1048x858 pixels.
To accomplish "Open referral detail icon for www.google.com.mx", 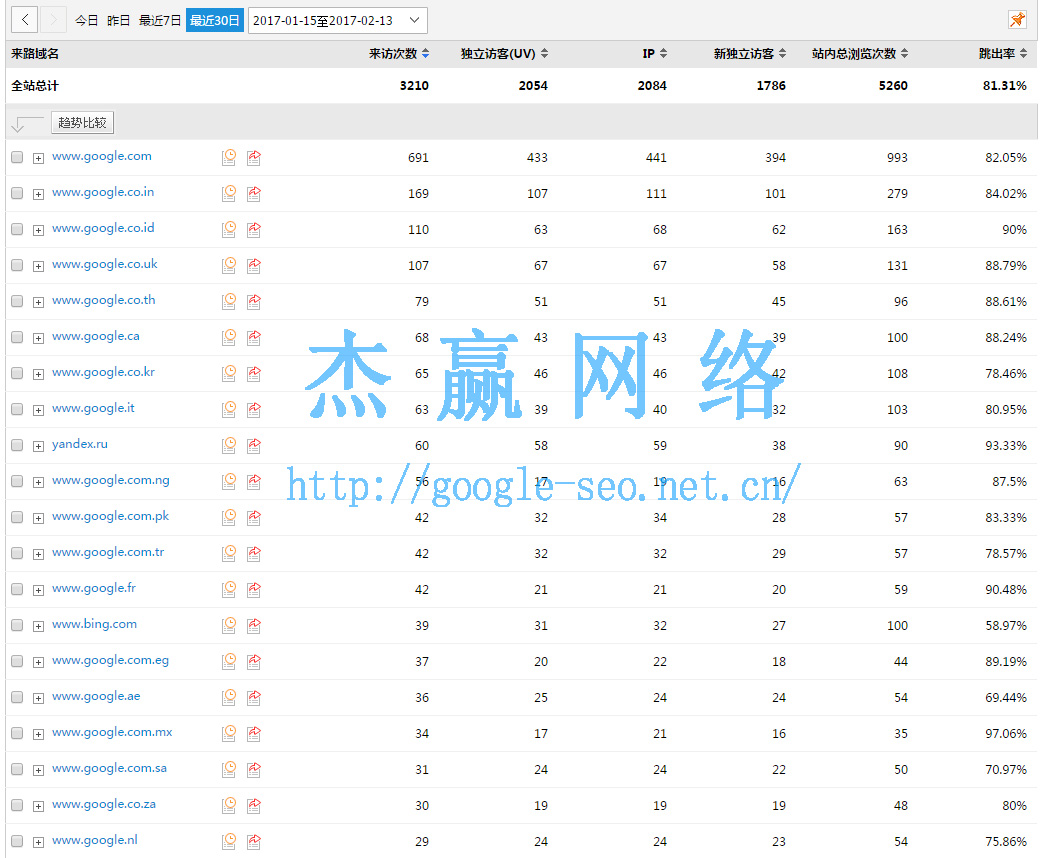I will 253,734.
